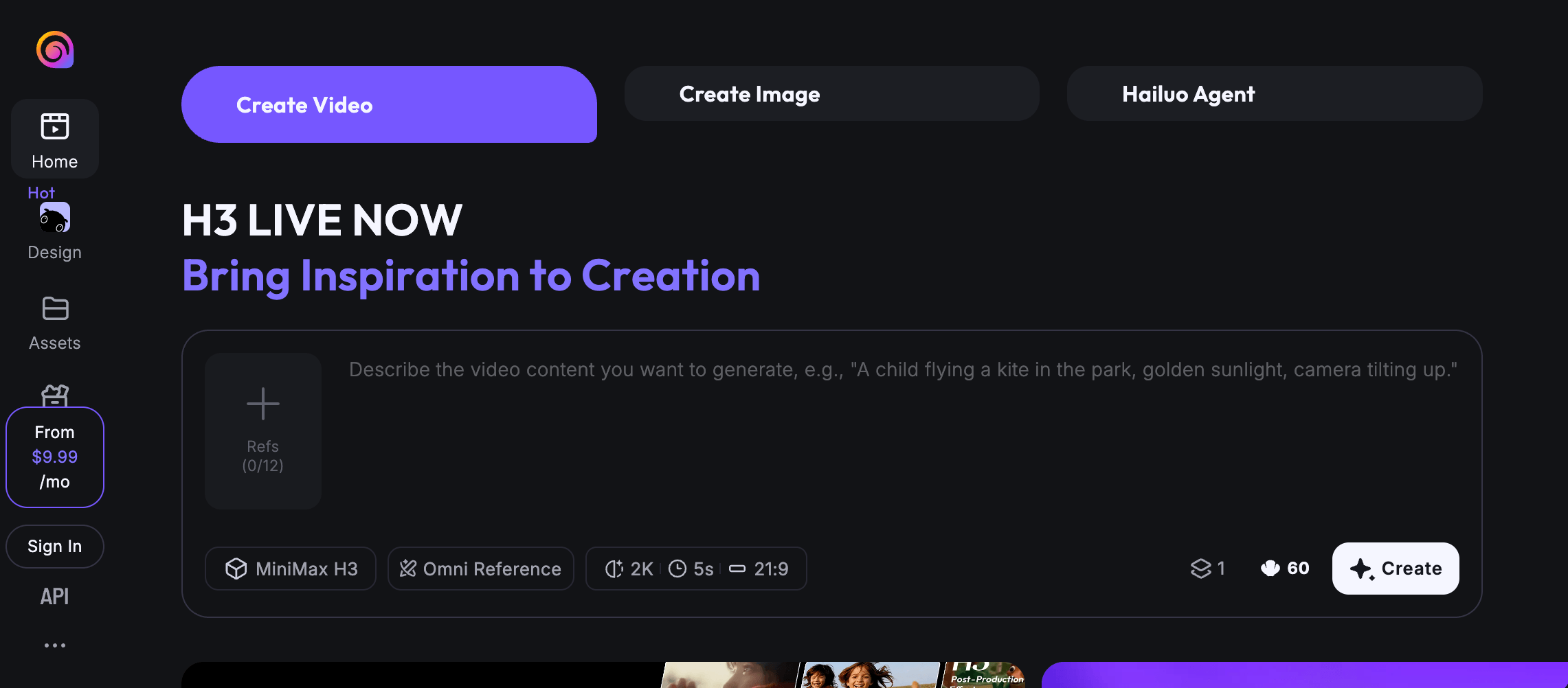Viewport: 1568px width, 688px height.
Task: Click the Hailuo spiral logo icon
Action: [x=55, y=49]
